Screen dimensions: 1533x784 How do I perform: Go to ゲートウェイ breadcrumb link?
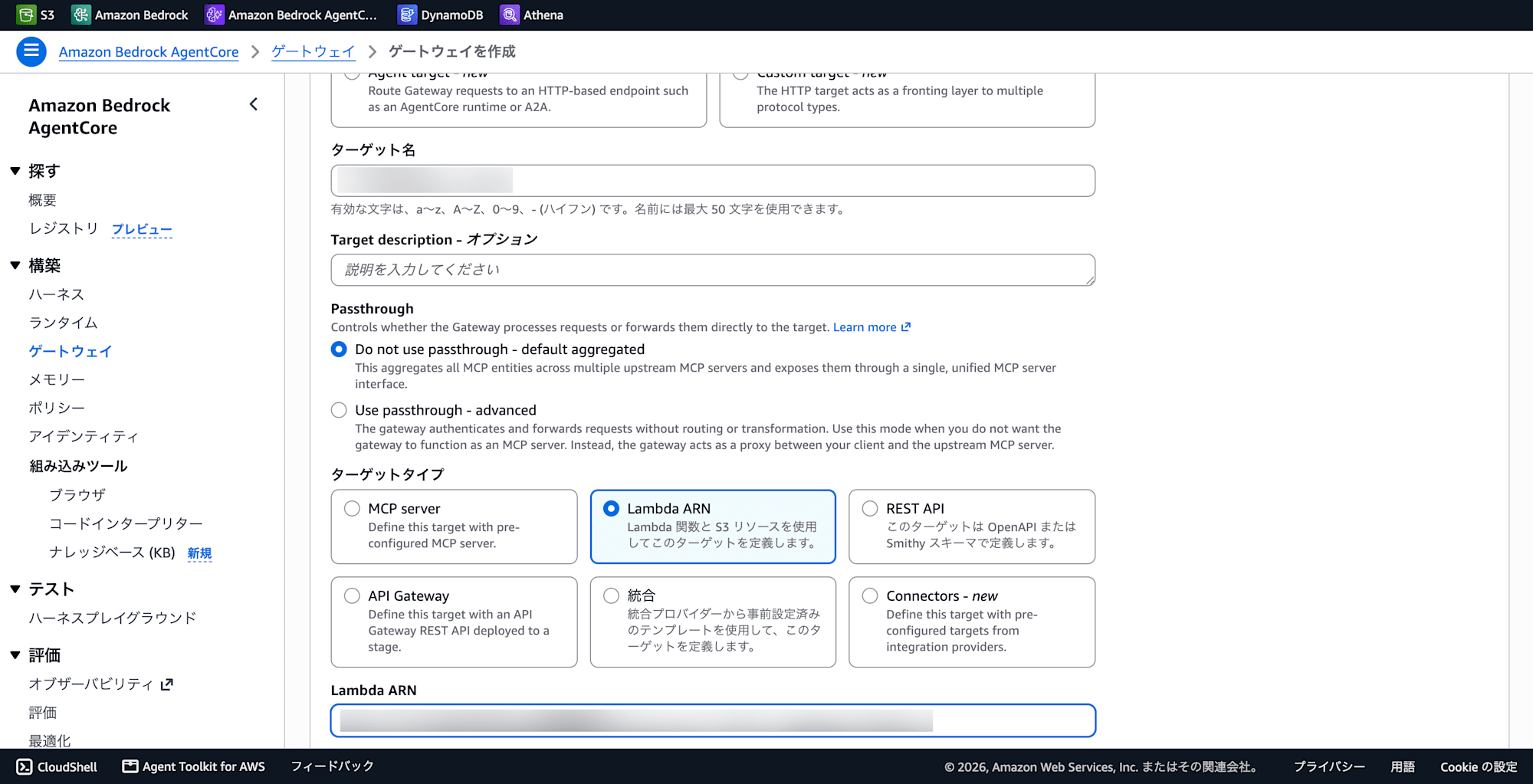click(313, 51)
